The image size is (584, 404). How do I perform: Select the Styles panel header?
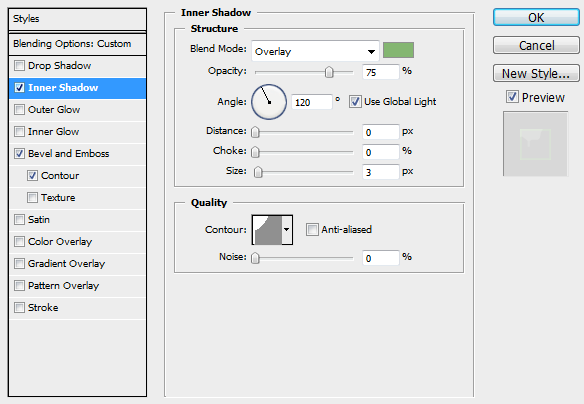[x=77, y=19]
